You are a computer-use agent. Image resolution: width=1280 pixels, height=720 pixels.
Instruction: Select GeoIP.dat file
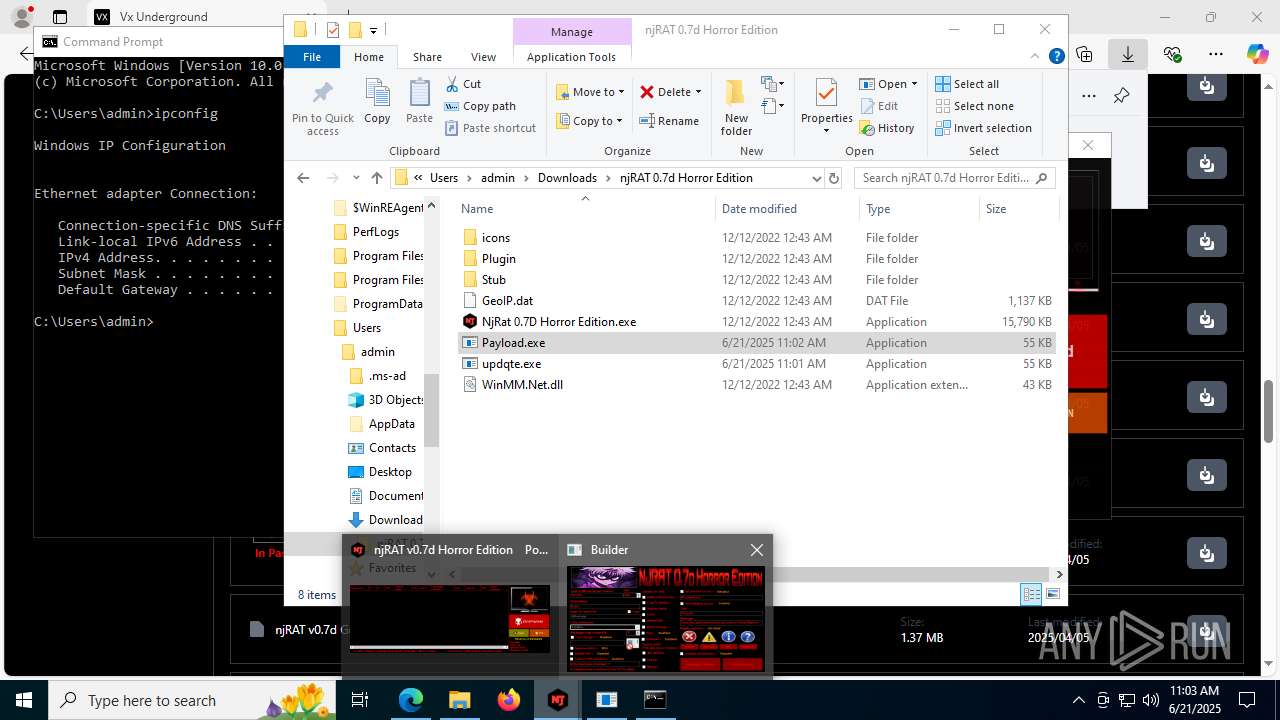click(x=757, y=301)
